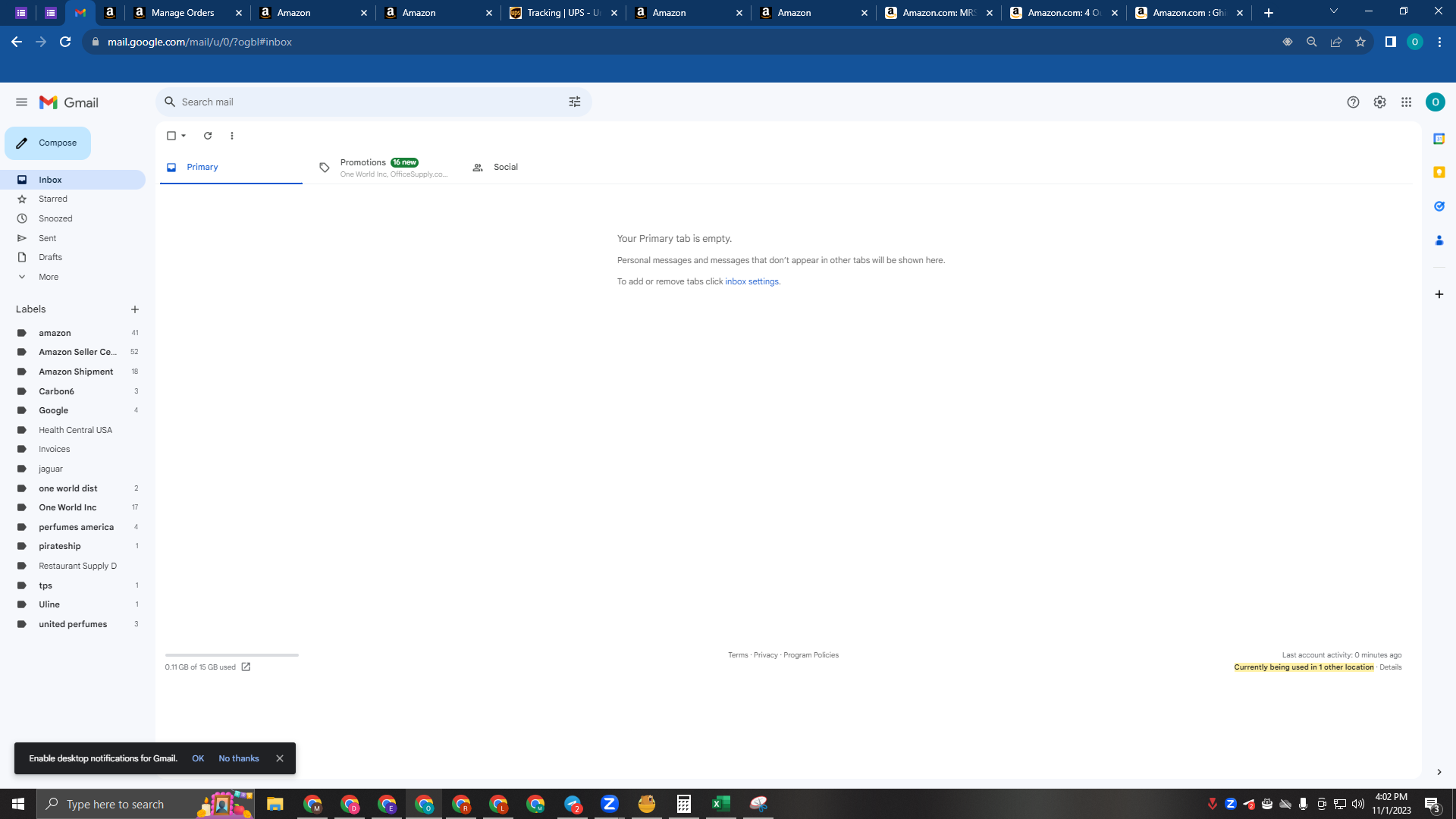
Task: Open the More options three-dot menu above inbox
Action: (x=232, y=136)
